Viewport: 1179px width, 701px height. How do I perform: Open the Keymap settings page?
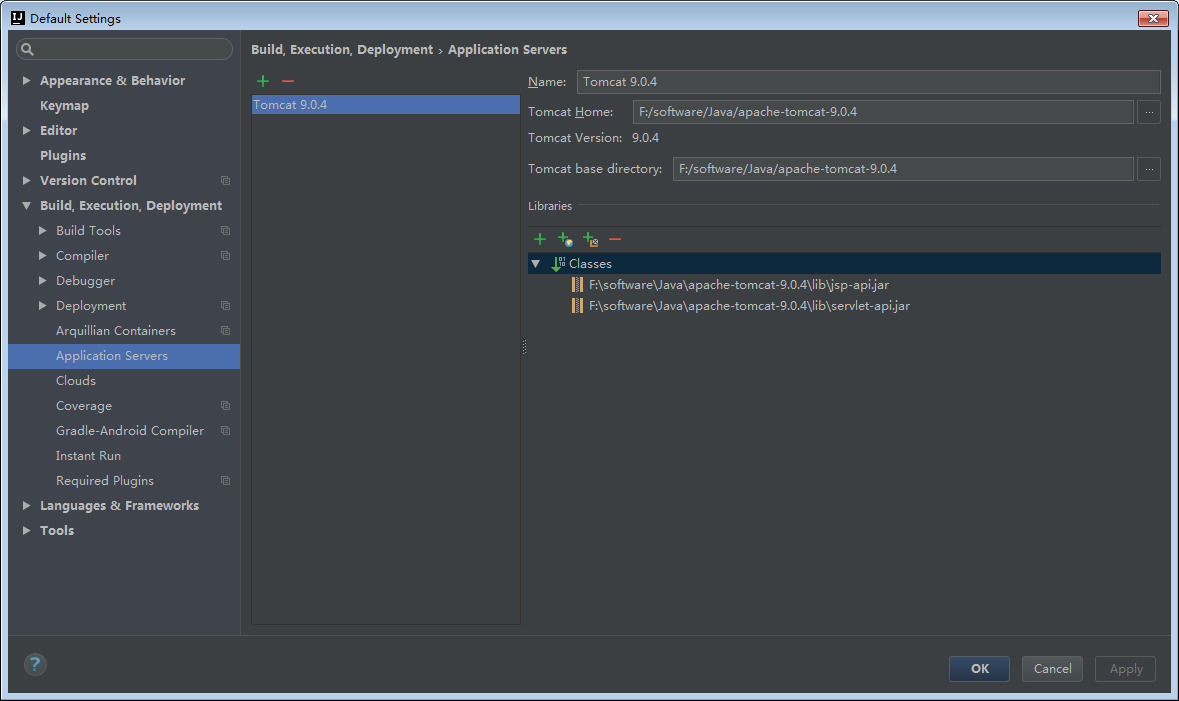coord(64,105)
